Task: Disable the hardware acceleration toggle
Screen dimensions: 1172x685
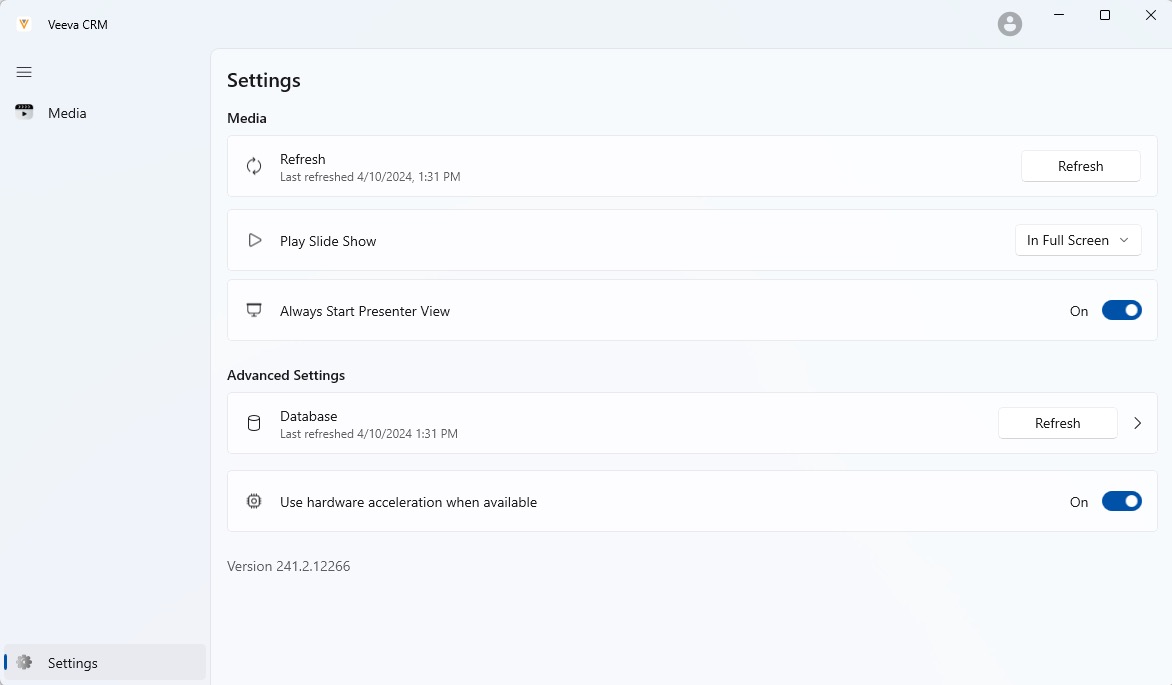Action: pyautogui.click(x=1121, y=502)
